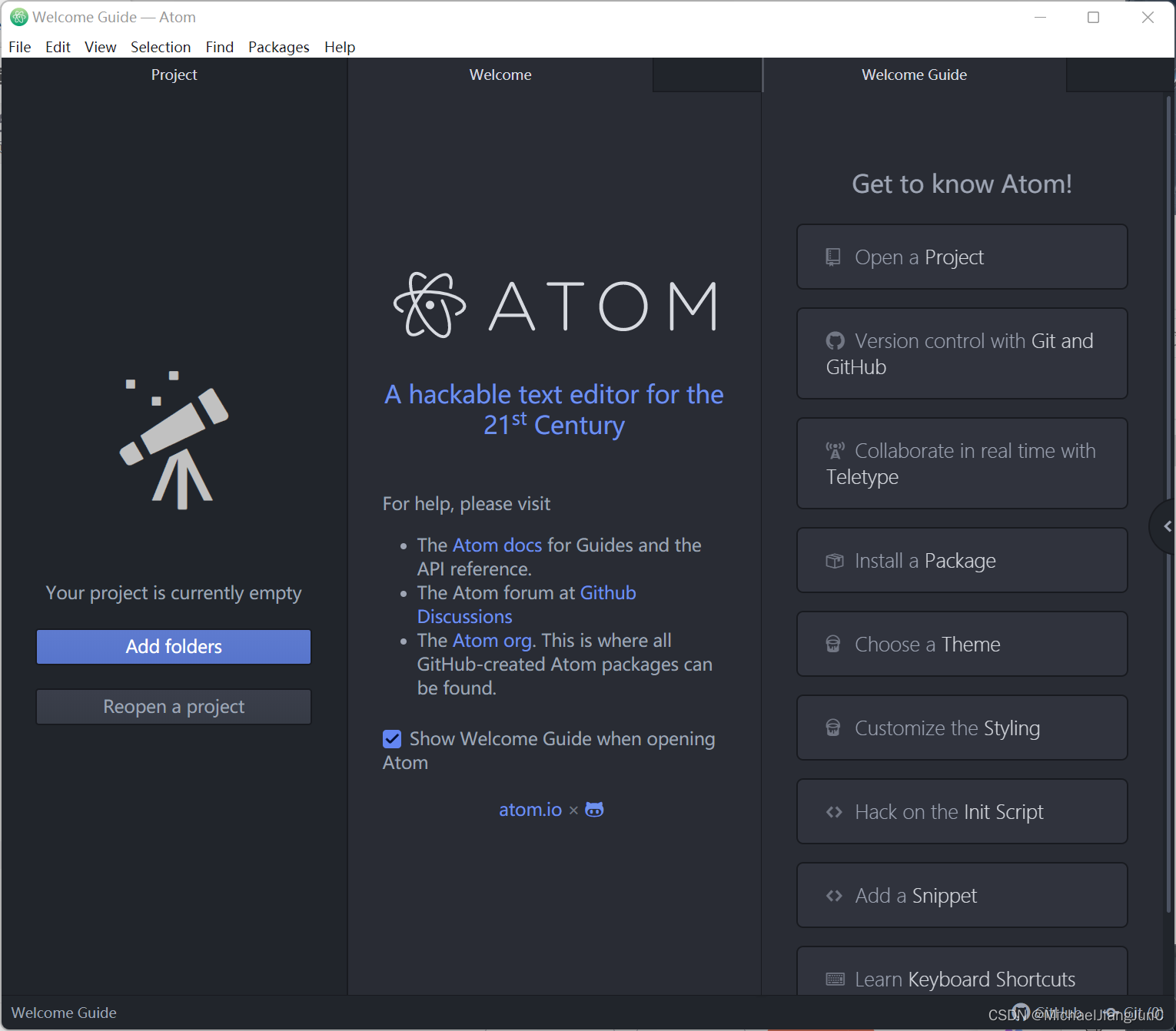Screen dimensions: 1176x1031
Task: Click the Atom app icon in title bar
Action: click(x=18, y=17)
